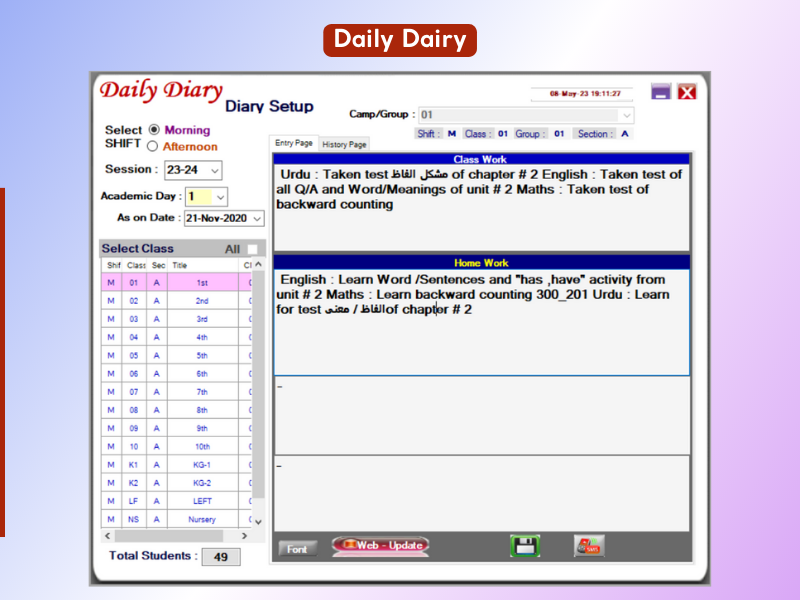800x600 pixels.
Task: Click inside the Home Work text area
Action: pyautogui.click(x=481, y=340)
